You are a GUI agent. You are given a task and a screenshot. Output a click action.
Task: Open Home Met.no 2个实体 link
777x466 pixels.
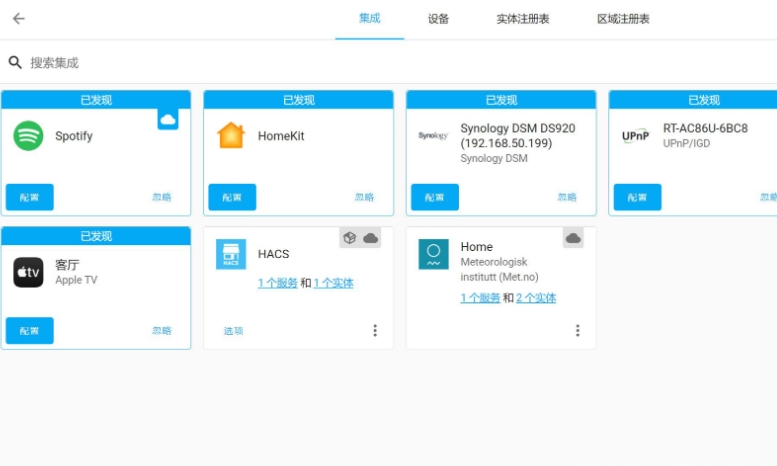click(536, 298)
